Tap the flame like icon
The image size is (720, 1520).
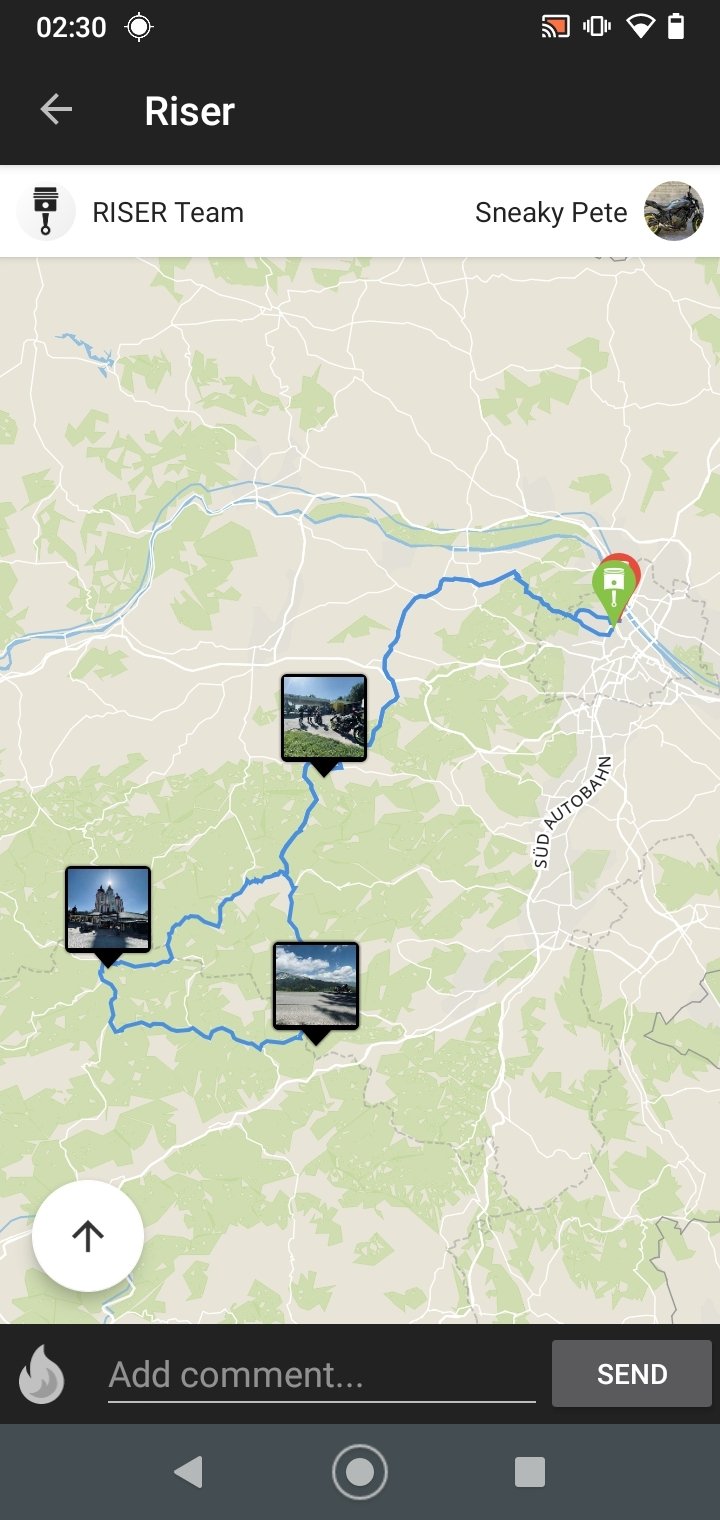[42, 1374]
